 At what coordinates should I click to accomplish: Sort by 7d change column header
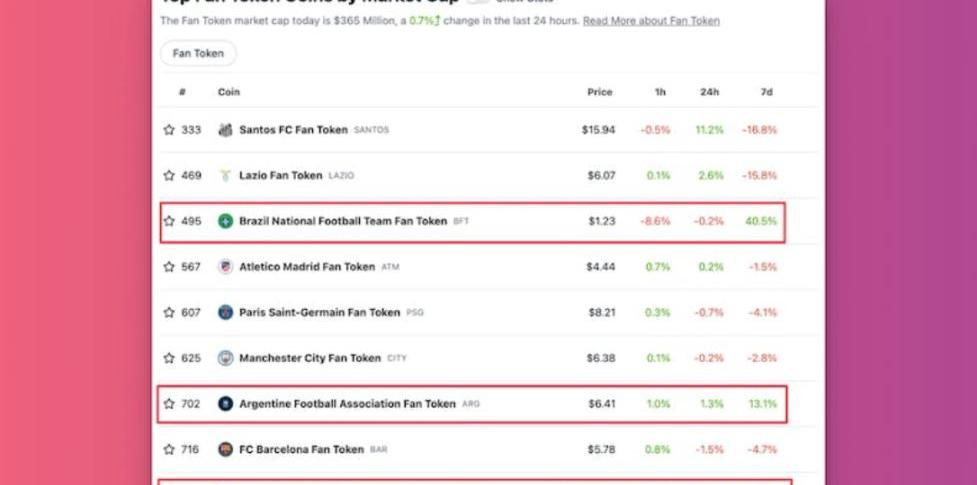[766, 92]
